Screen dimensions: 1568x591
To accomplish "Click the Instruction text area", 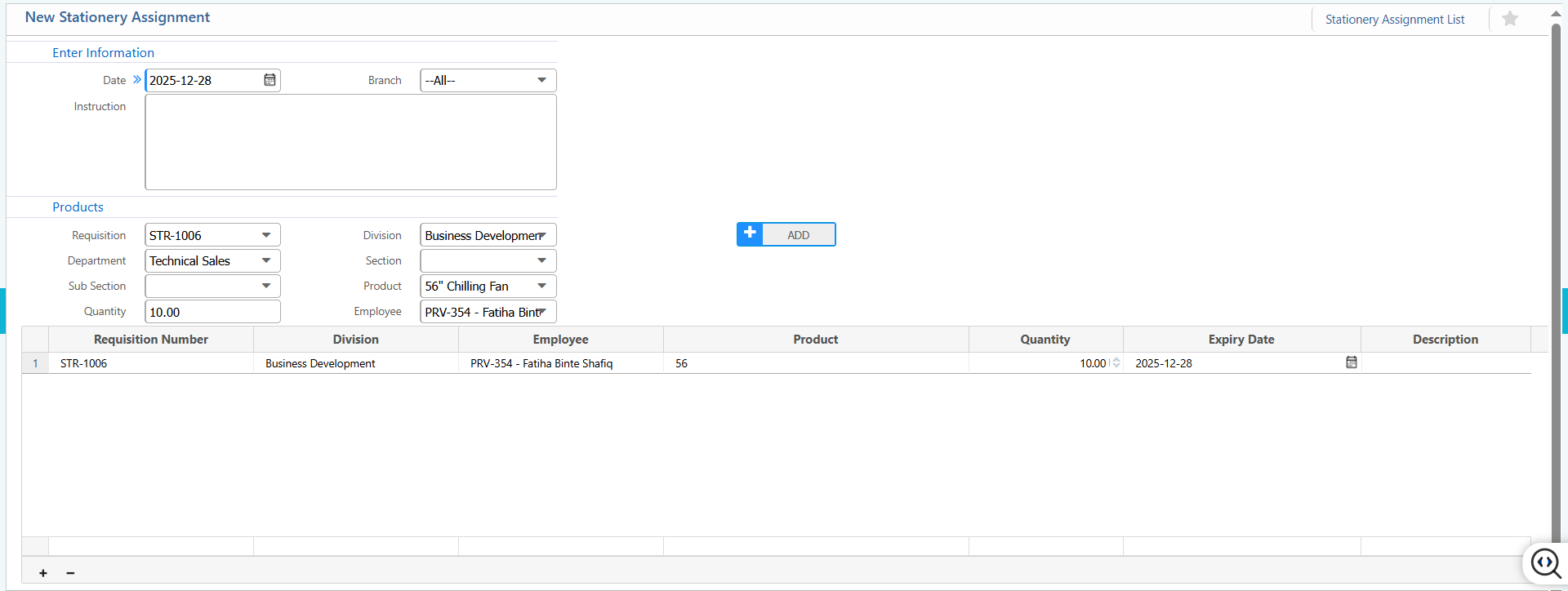I will (350, 142).
